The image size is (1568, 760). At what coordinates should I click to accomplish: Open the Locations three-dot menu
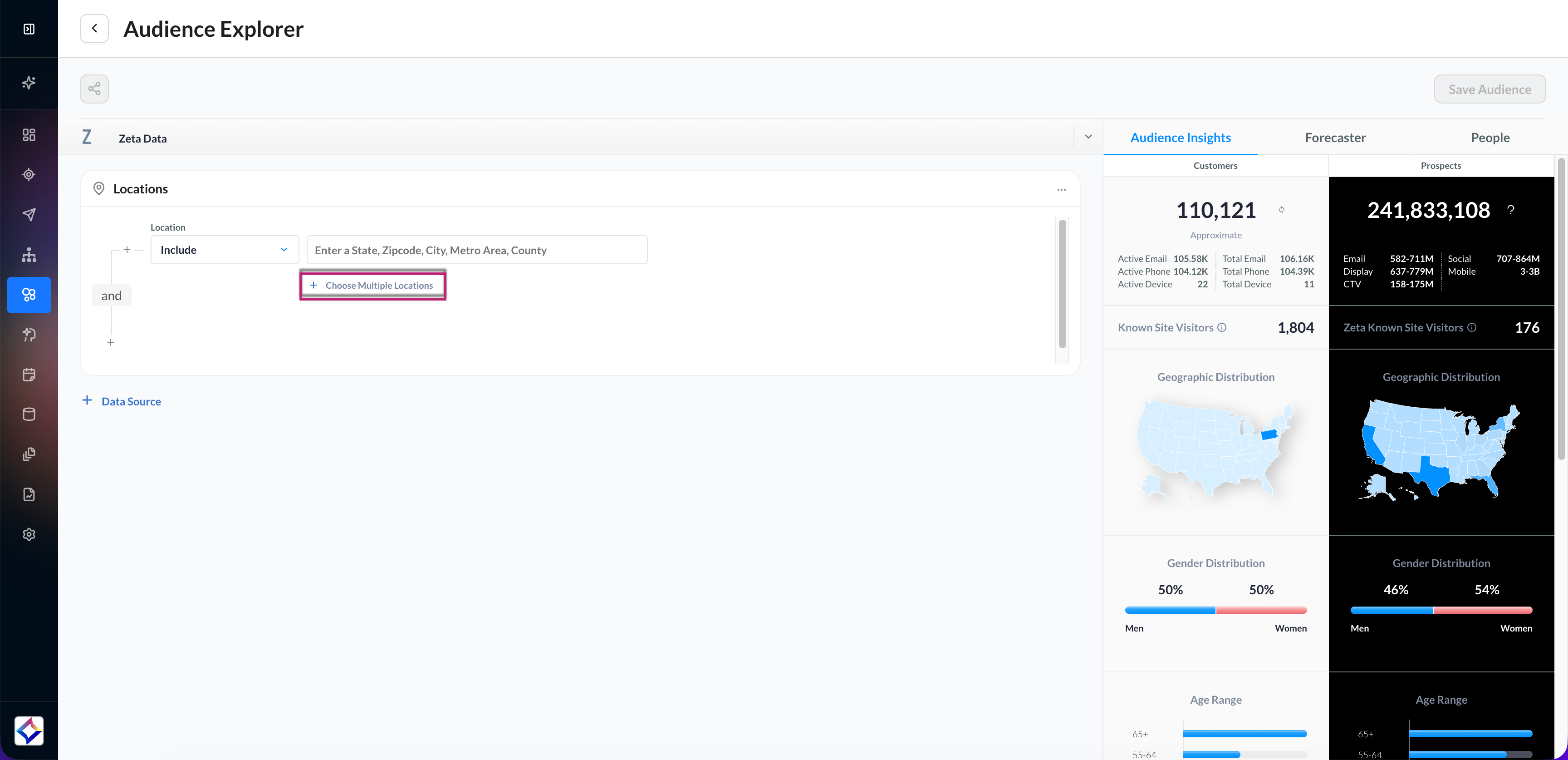pyautogui.click(x=1062, y=189)
